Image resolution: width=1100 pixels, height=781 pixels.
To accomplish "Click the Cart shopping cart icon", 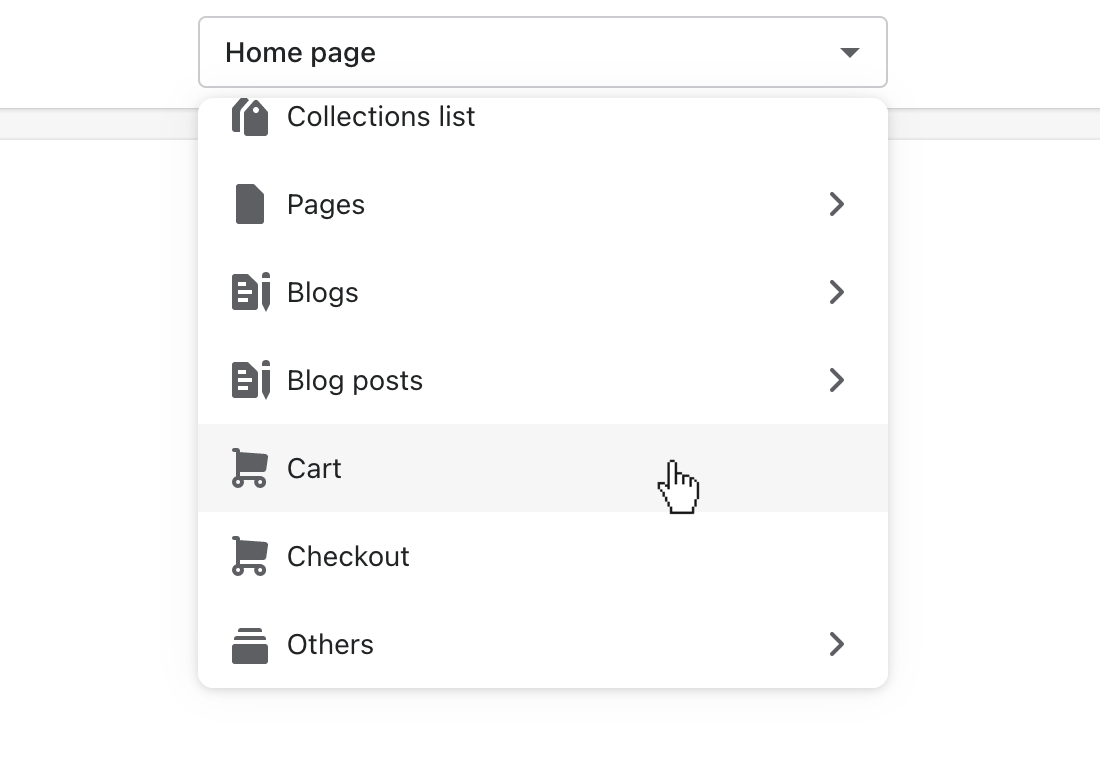I will tap(250, 468).
